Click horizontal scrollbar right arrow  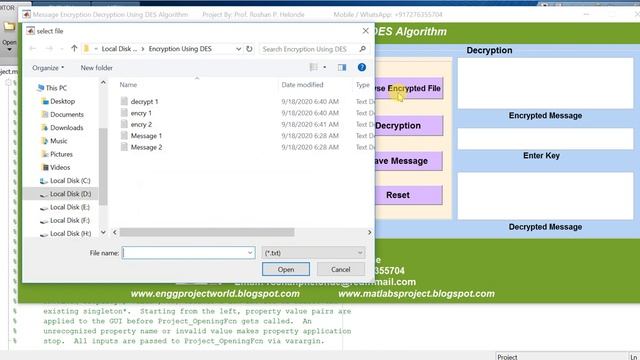click(x=369, y=232)
